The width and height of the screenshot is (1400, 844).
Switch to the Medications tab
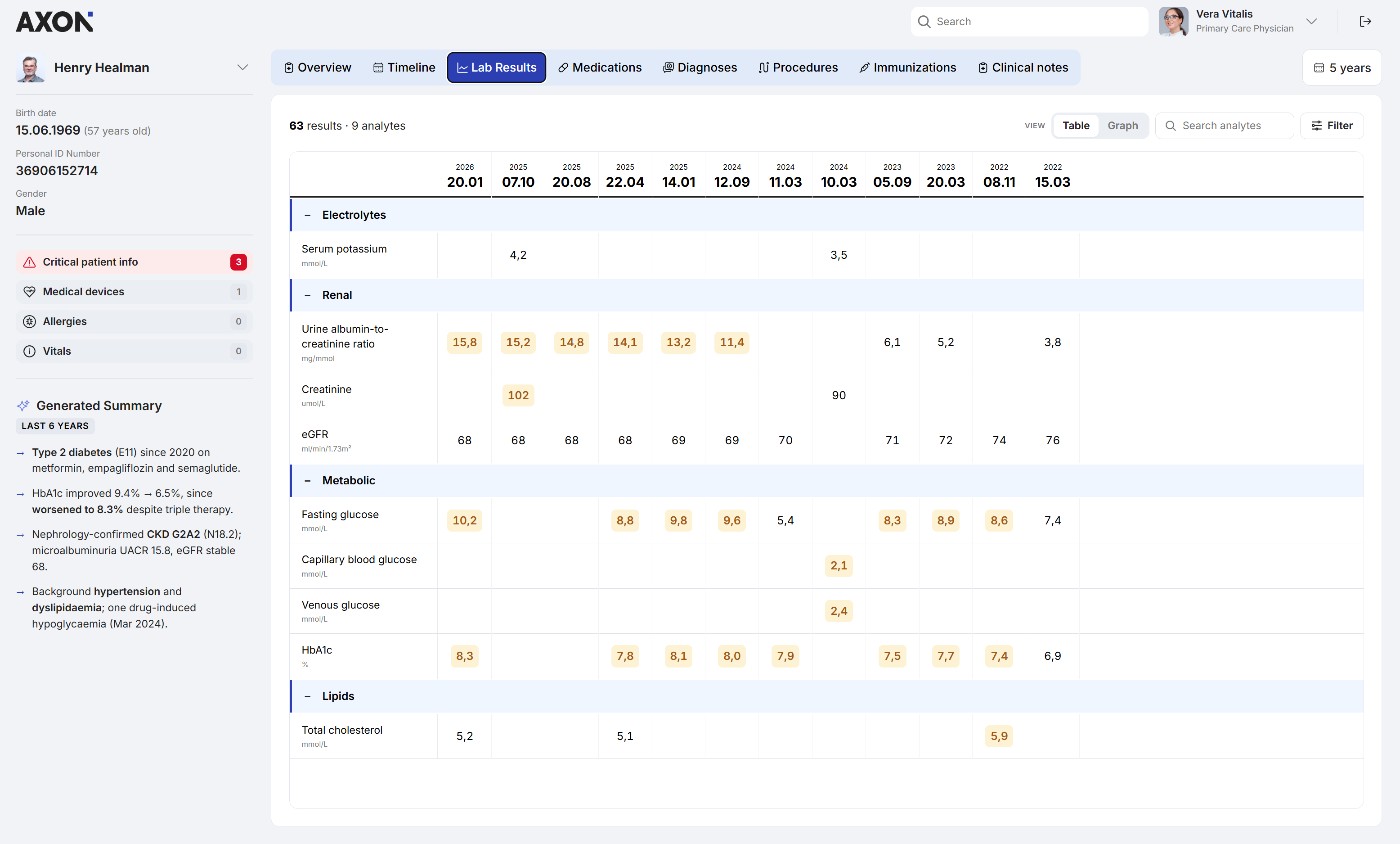(x=600, y=68)
